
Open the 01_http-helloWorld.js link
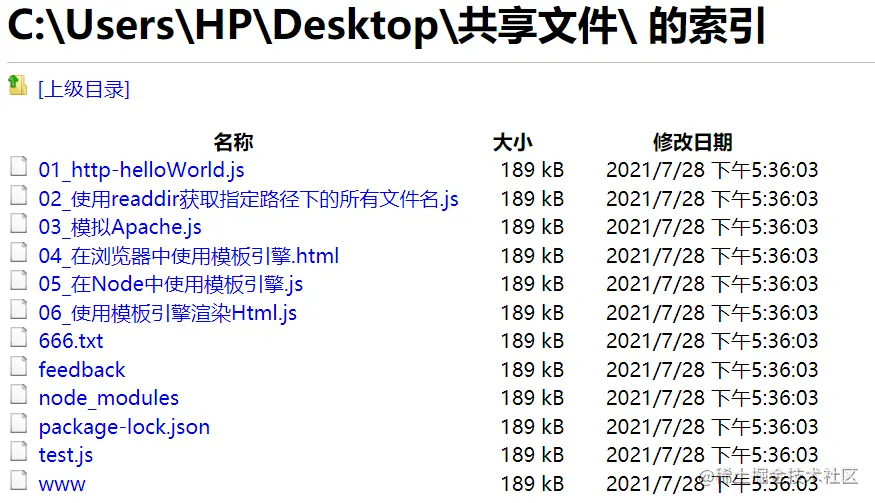click(x=141, y=170)
